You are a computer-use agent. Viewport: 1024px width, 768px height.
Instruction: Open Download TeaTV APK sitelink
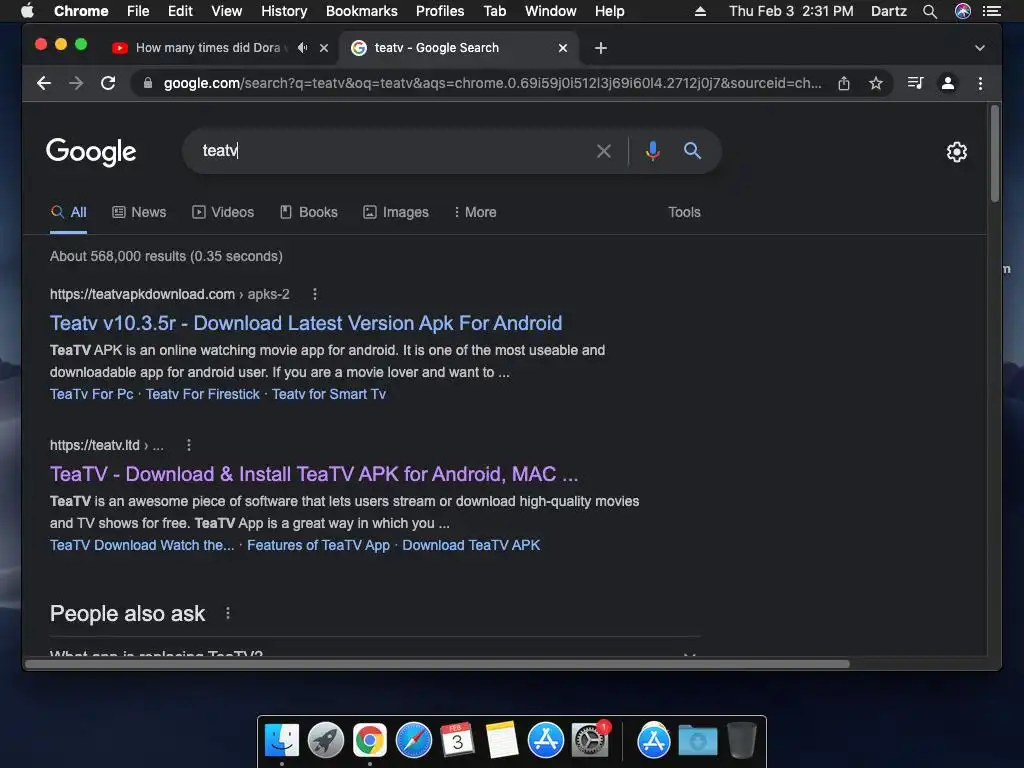click(x=471, y=545)
